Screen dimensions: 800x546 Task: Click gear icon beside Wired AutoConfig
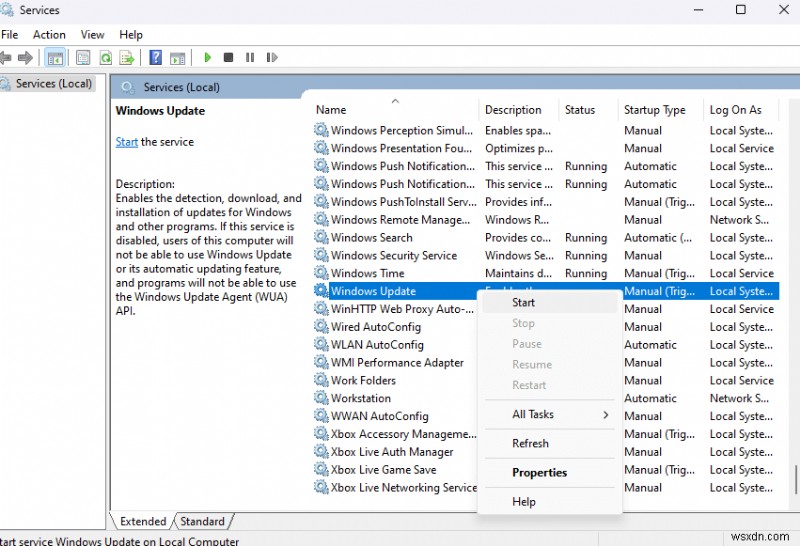(x=321, y=326)
